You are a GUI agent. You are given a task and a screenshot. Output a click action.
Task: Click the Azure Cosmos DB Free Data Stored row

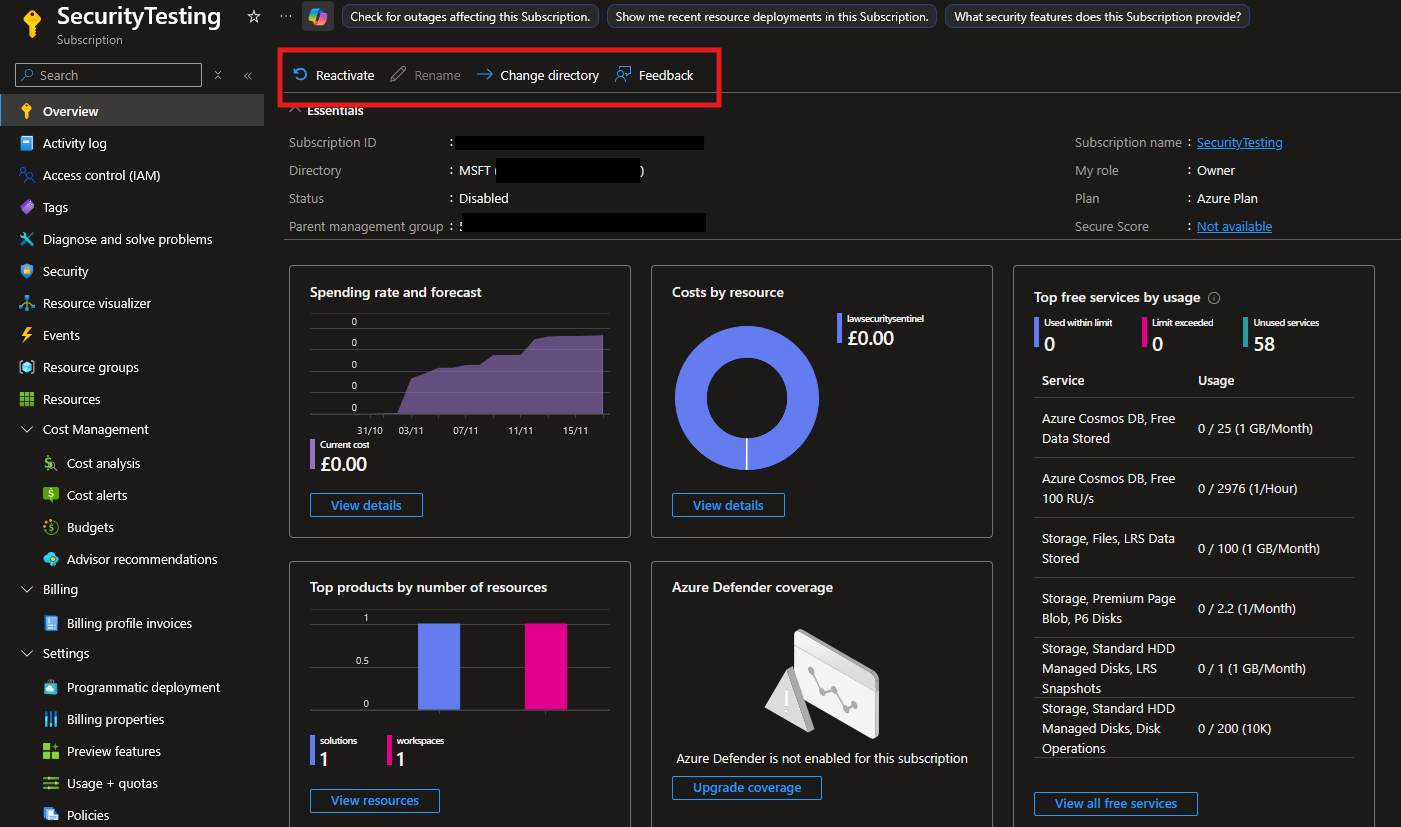1194,428
